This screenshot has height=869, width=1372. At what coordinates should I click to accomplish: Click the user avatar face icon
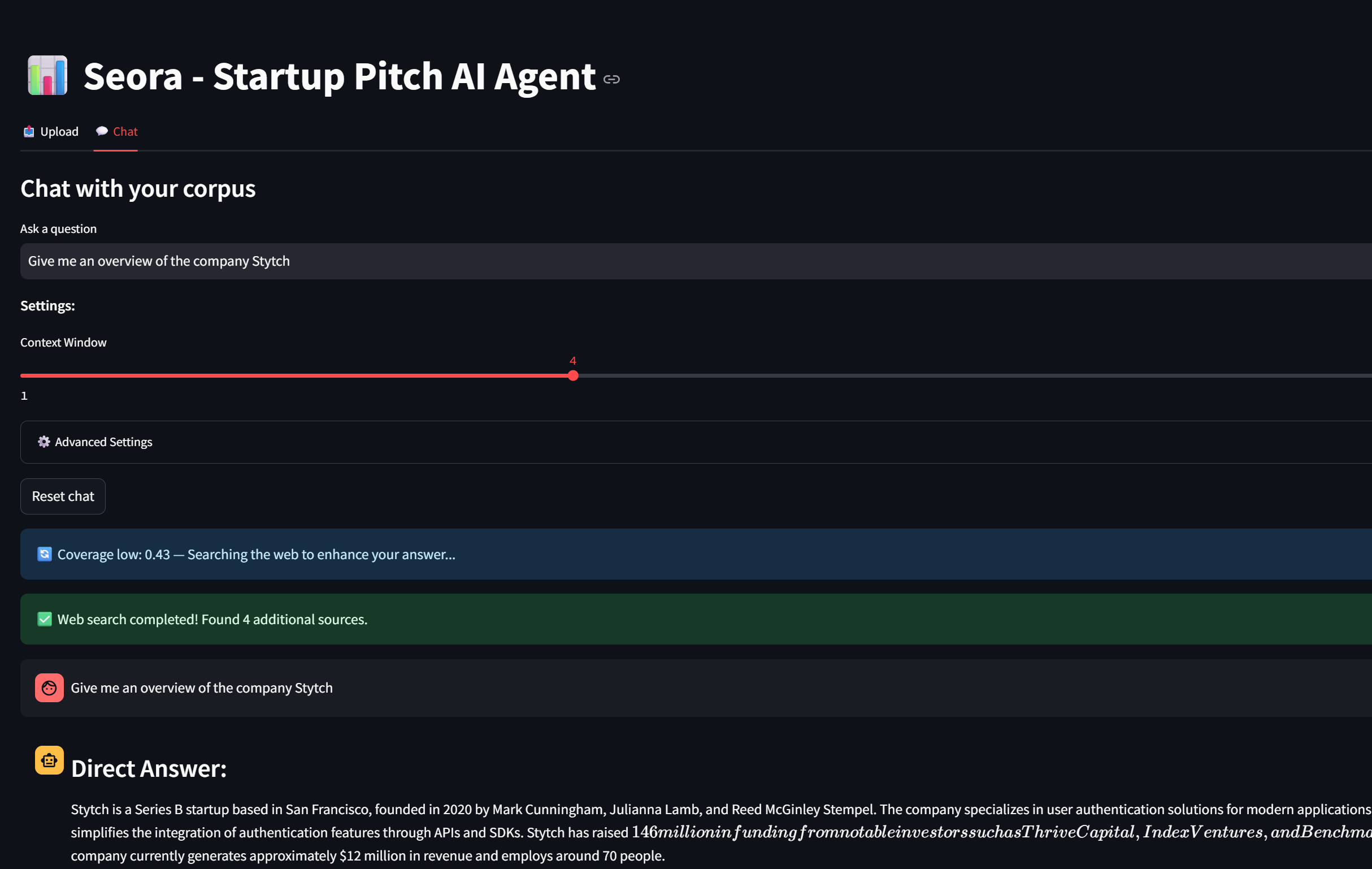click(49, 688)
